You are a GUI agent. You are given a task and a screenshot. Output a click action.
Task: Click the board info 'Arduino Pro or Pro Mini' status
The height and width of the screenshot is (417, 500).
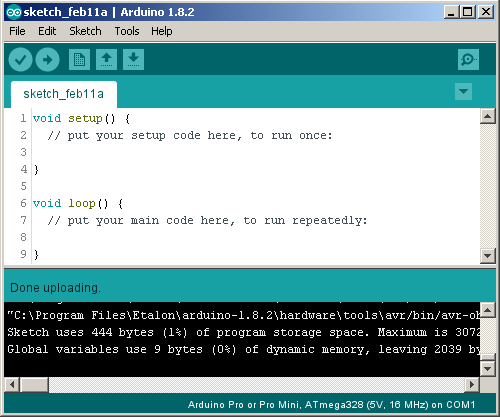tap(331, 405)
